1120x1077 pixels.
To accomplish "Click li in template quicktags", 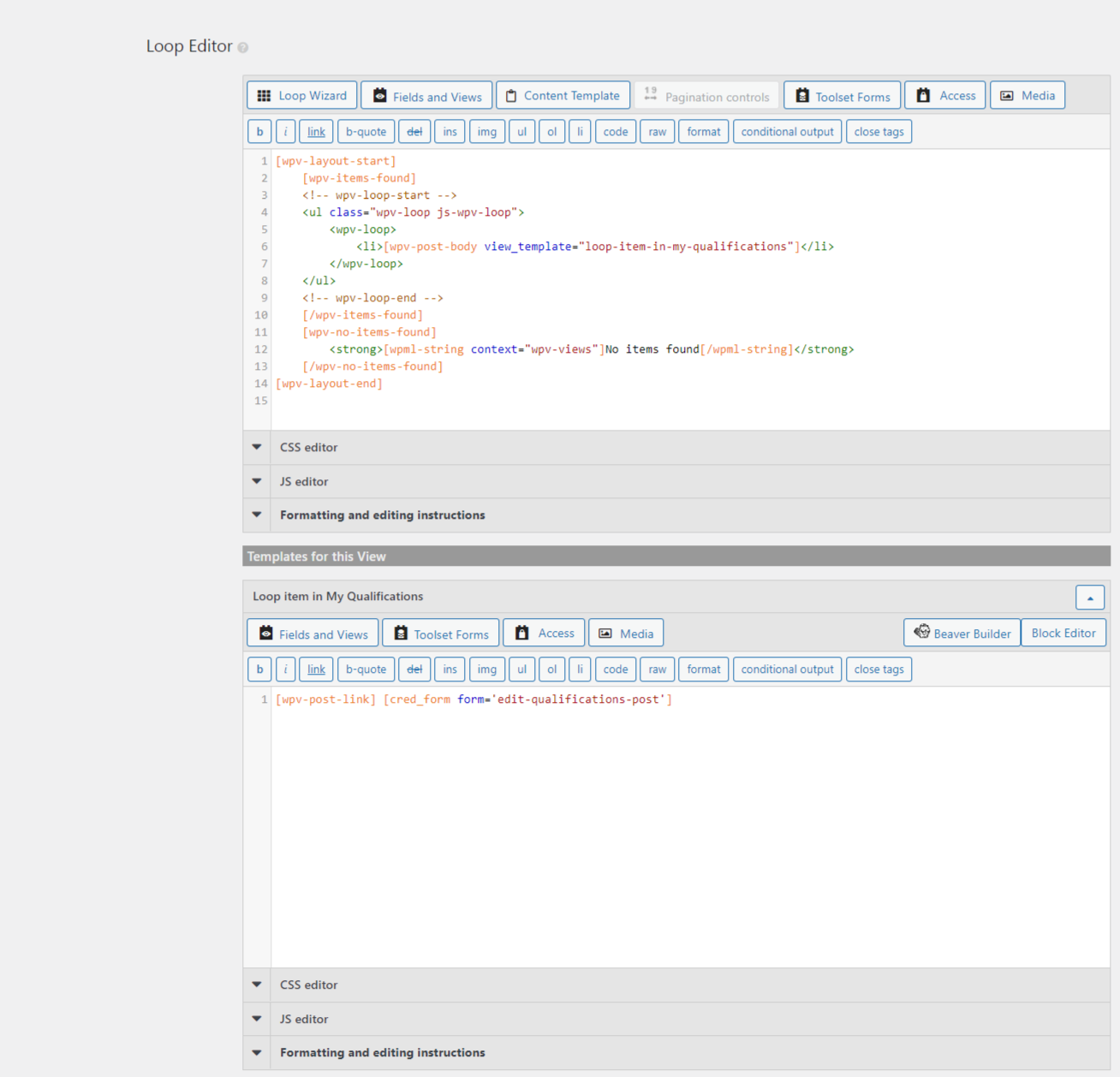I will pos(580,669).
